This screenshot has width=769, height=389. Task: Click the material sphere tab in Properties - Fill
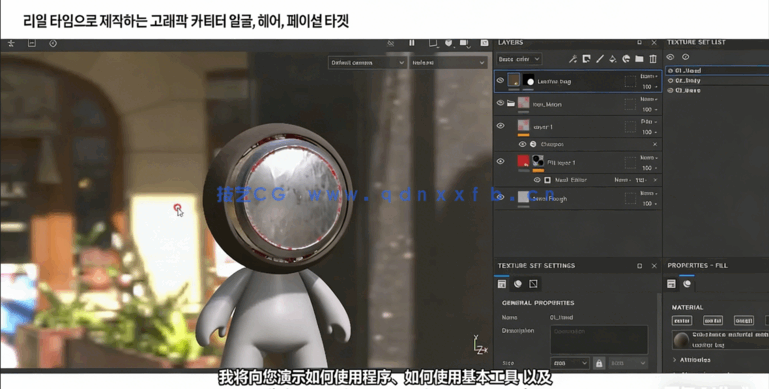[687, 284]
